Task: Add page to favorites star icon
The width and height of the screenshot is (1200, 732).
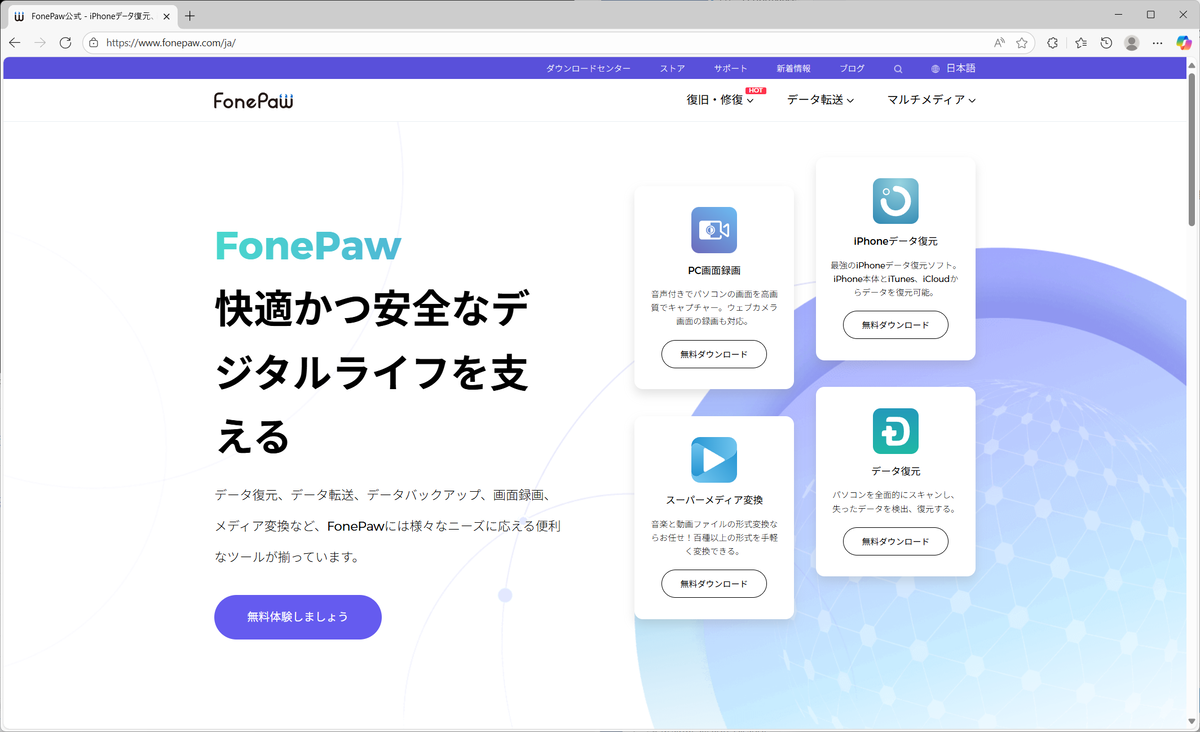Action: [1022, 43]
